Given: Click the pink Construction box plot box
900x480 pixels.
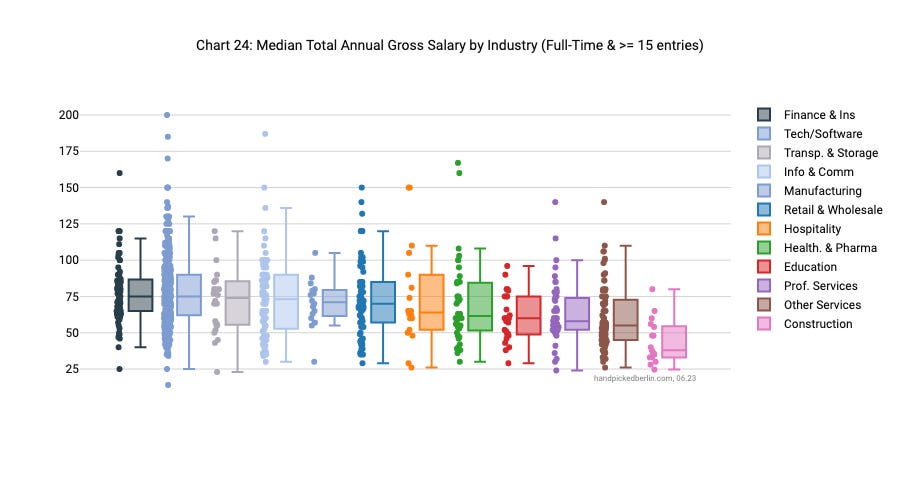Looking at the screenshot, I should pos(674,342).
